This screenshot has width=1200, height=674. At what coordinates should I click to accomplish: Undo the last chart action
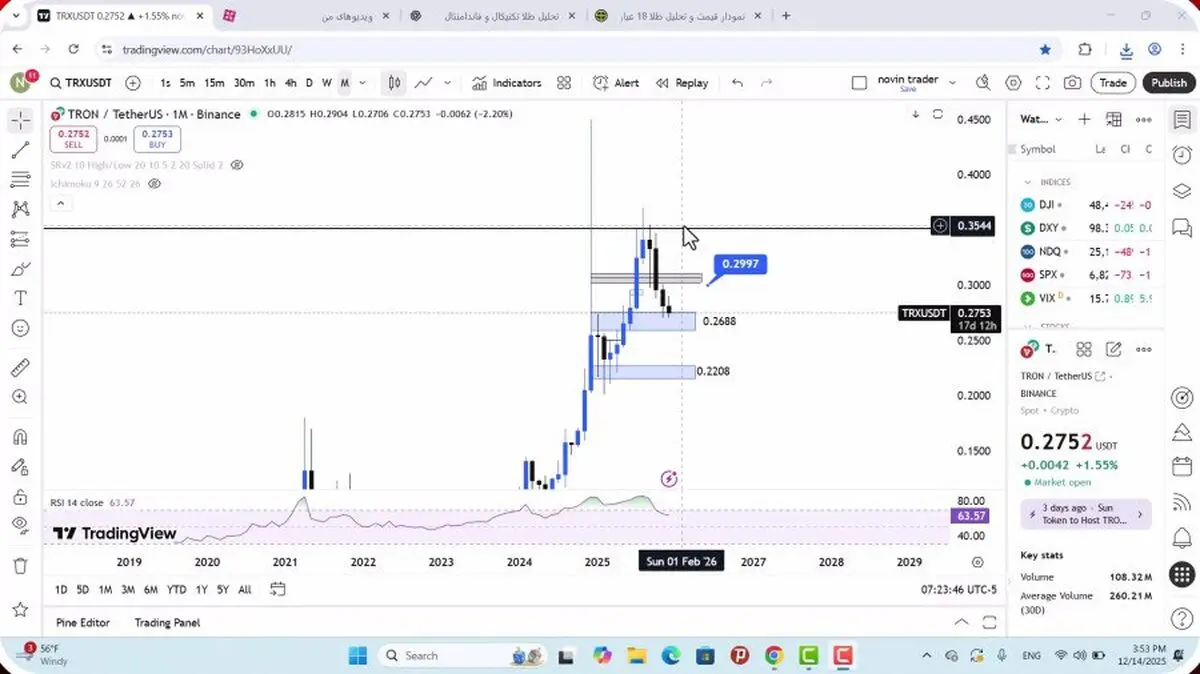[737, 83]
